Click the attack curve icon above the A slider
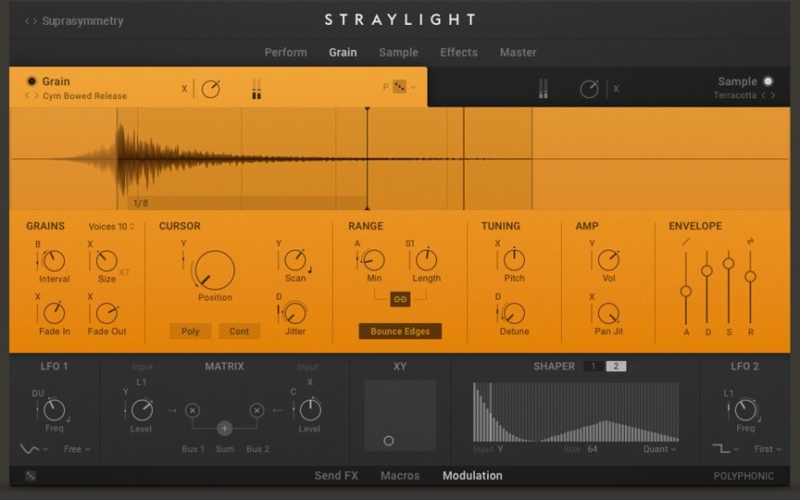Image resolution: width=800 pixels, height=500 pixels. [686, 242]
